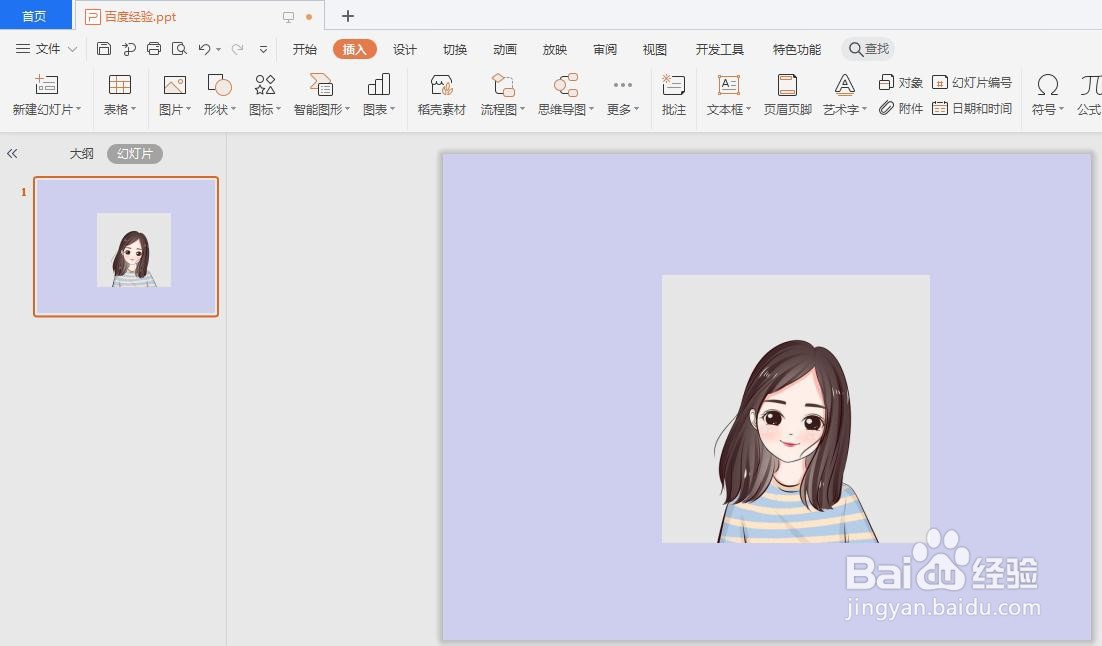Click the 思维导图 (Mind Map) tool
The image size is (1102, 646).
click(x=563, y=95)
